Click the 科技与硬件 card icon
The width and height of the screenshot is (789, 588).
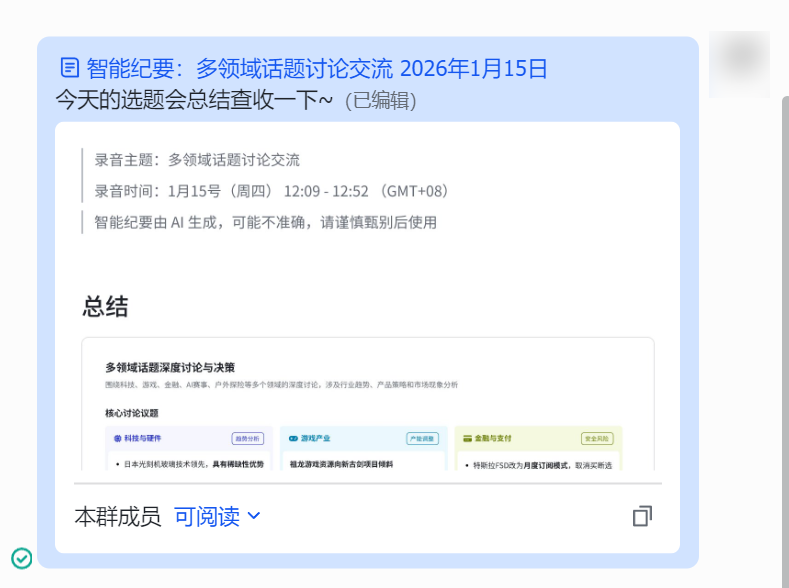117,439
